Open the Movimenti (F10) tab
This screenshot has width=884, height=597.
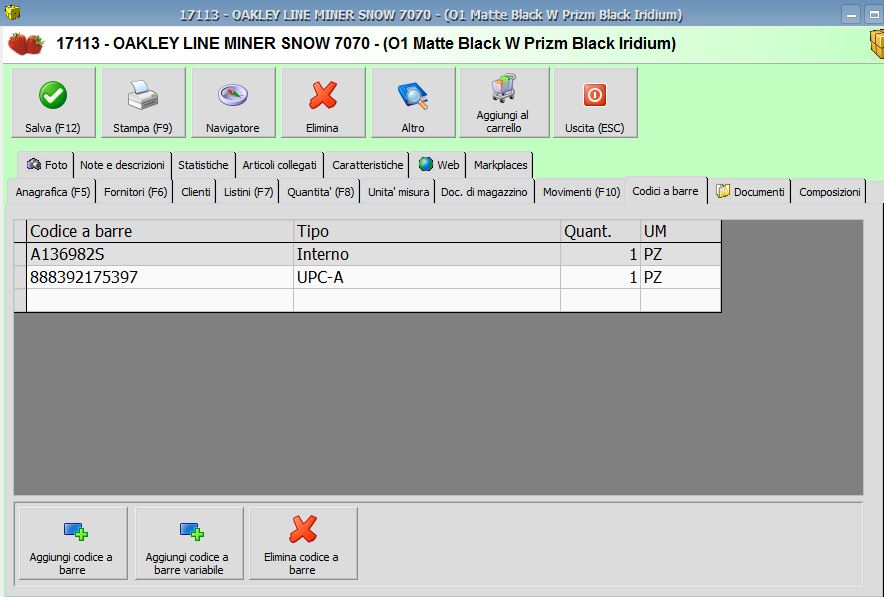[581, 192]
